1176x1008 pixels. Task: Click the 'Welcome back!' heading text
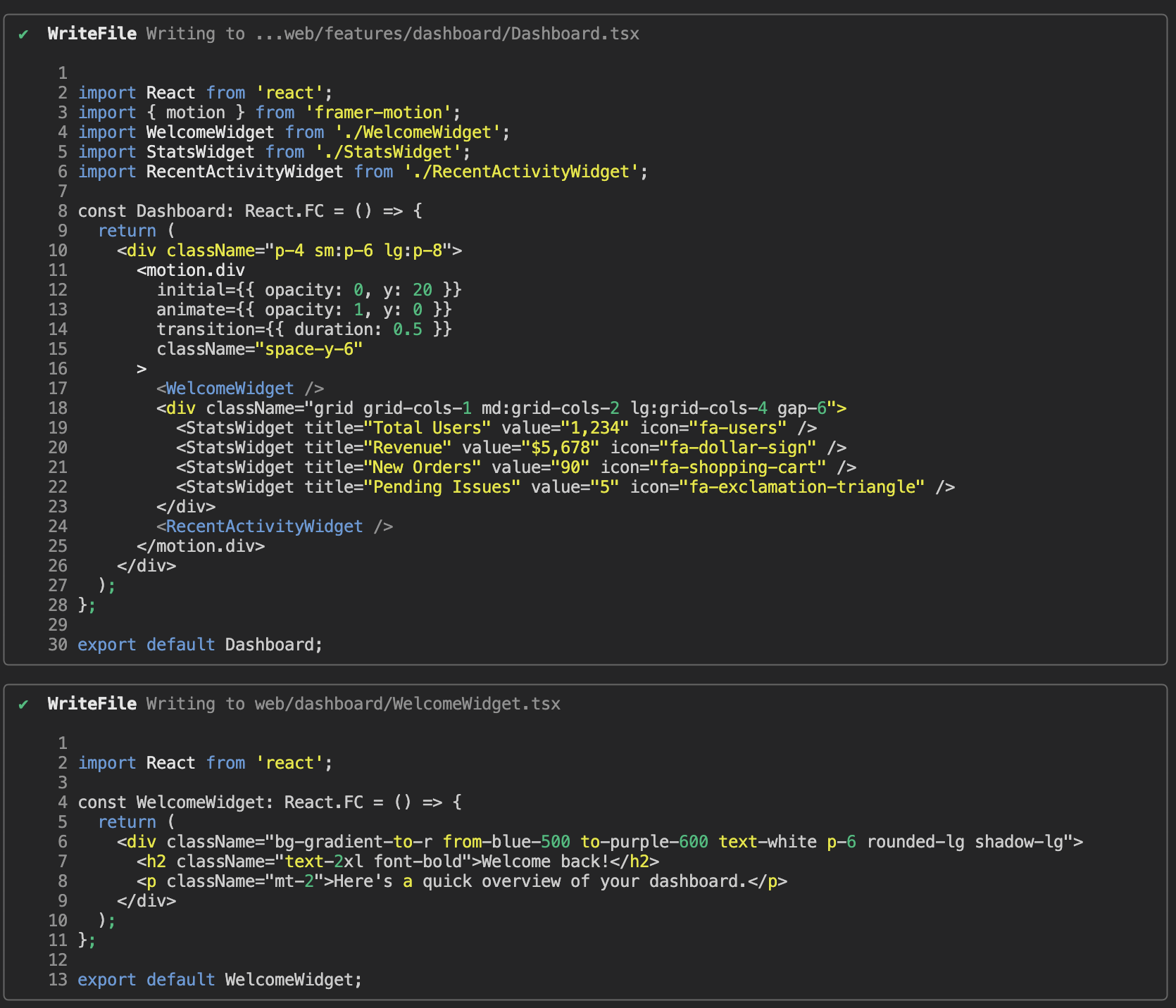tap(546, 862)
